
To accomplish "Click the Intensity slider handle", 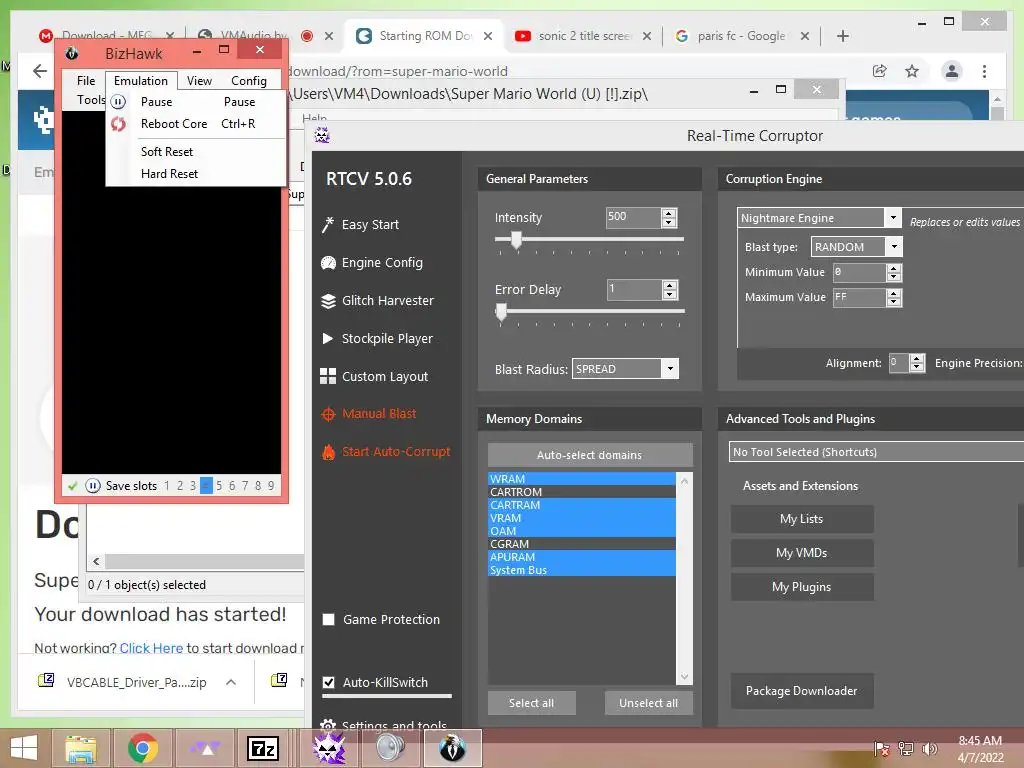I will [516, 240].
